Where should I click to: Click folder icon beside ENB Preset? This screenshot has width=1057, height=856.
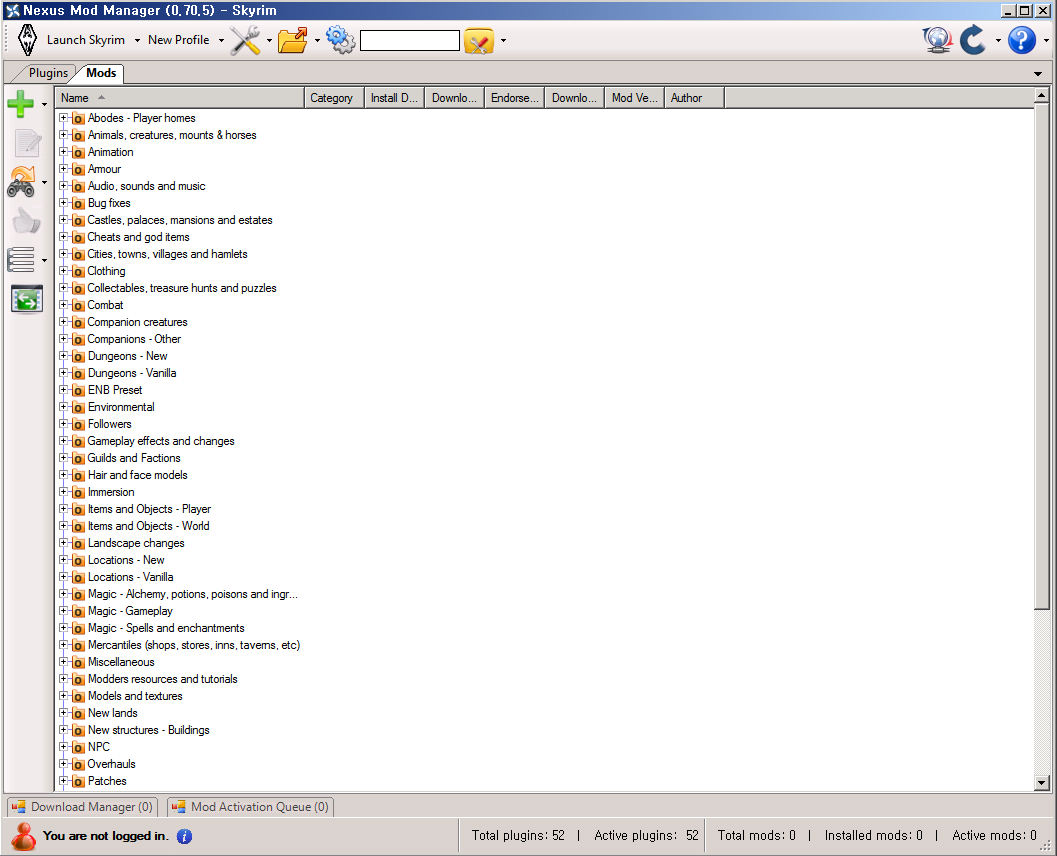pyautogui.click(x=78, y=390)
